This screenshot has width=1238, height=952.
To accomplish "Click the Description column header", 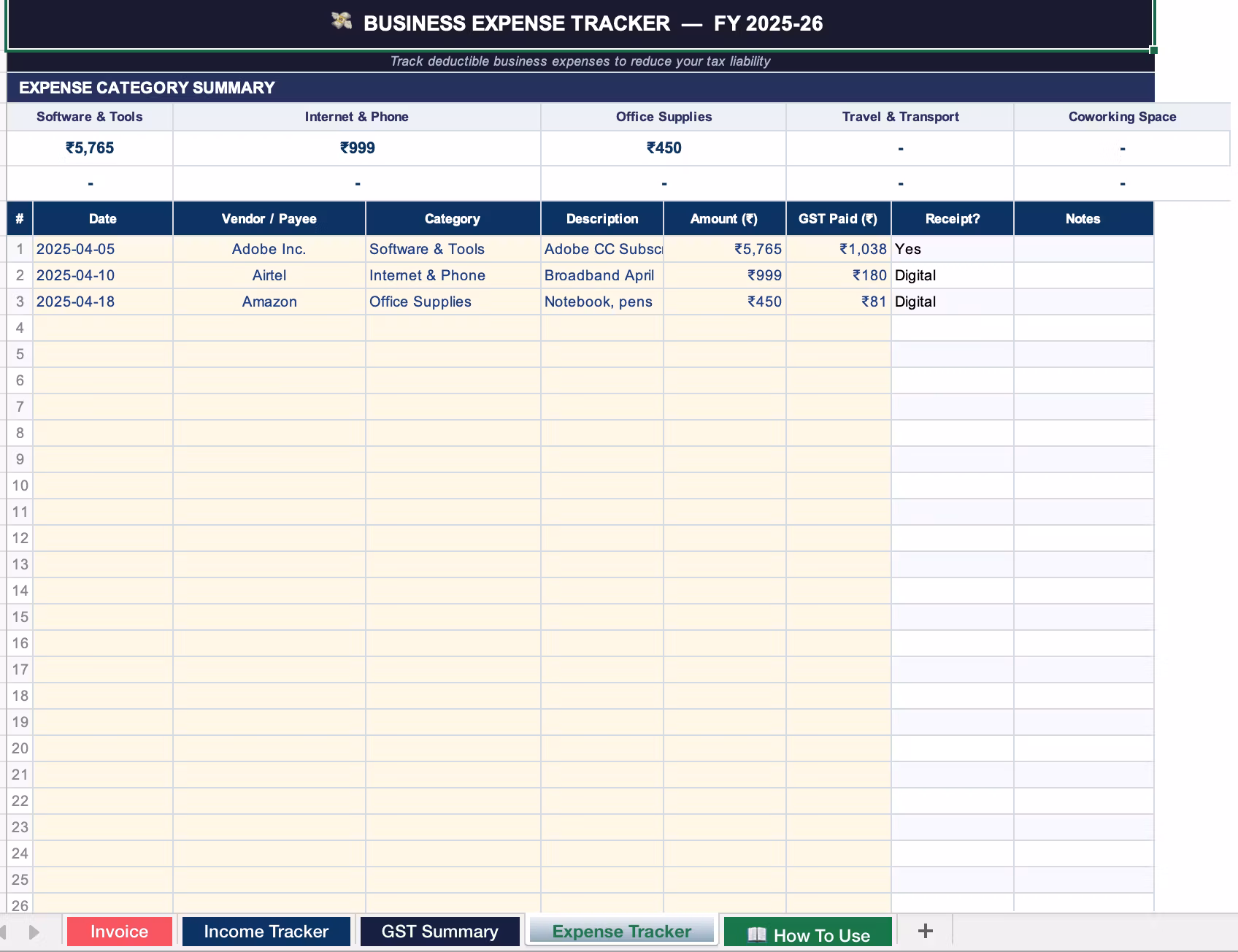I will click(x=602, y=219).
